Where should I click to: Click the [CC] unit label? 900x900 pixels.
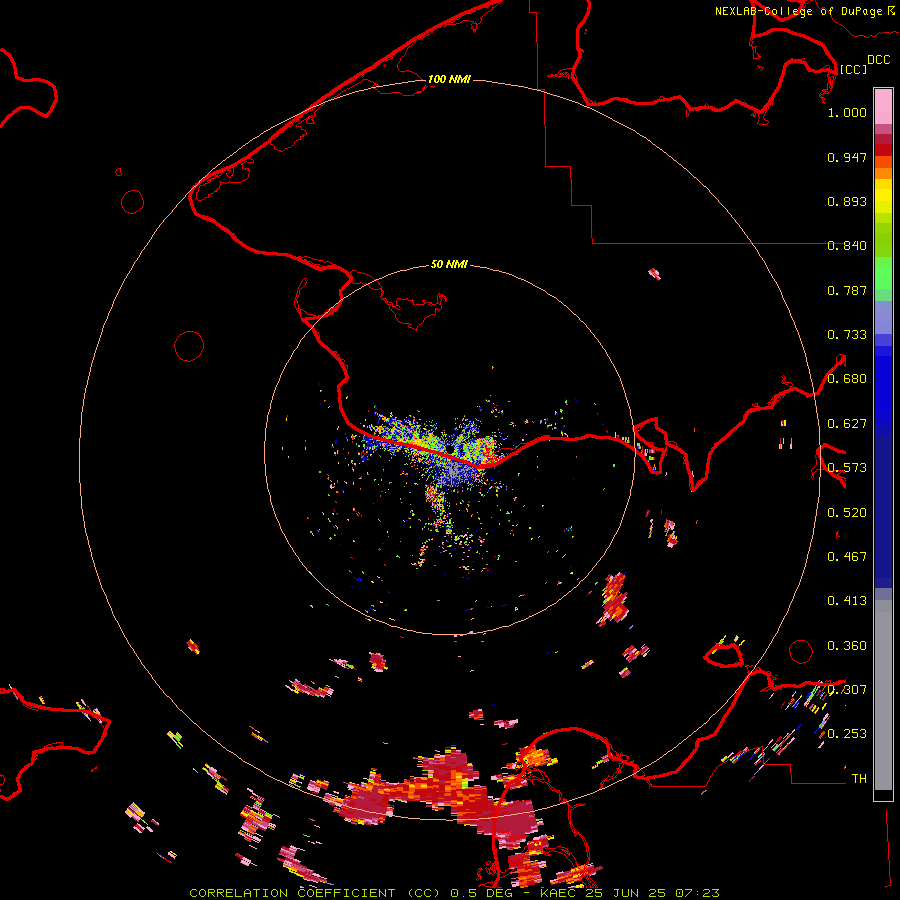click(x=853, y=69)
